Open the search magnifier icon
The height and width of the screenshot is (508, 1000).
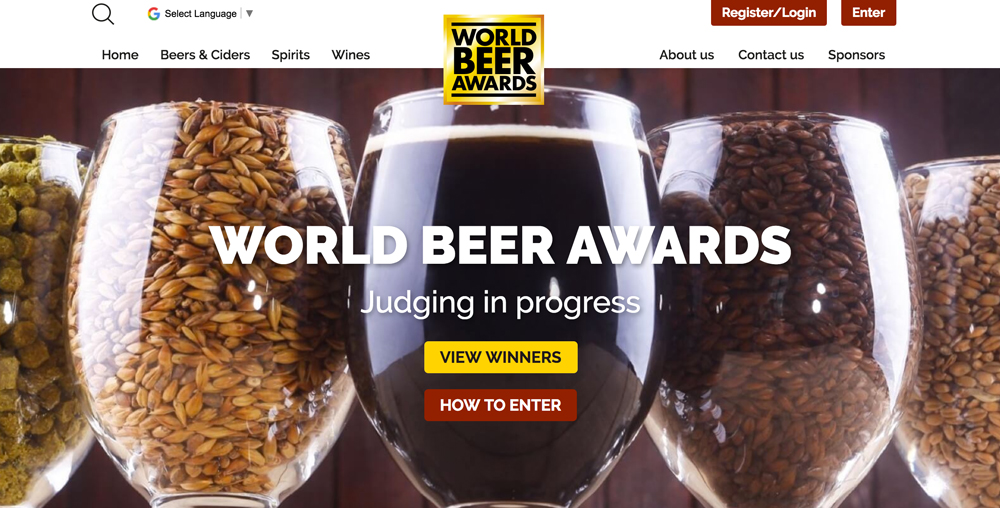click(103, 13)
